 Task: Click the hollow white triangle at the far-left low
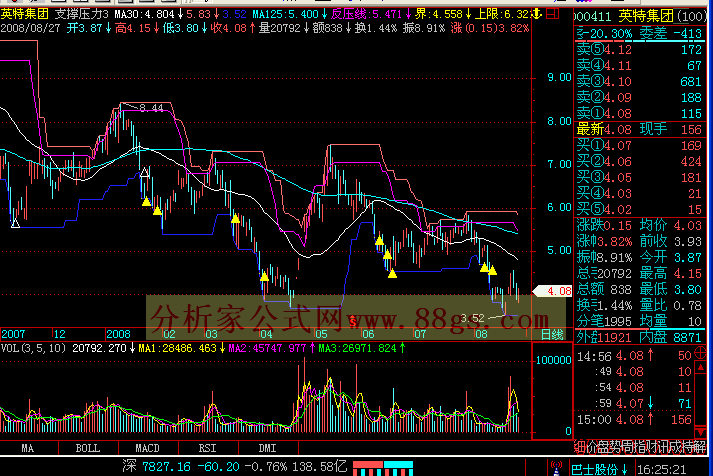[15, 223]
